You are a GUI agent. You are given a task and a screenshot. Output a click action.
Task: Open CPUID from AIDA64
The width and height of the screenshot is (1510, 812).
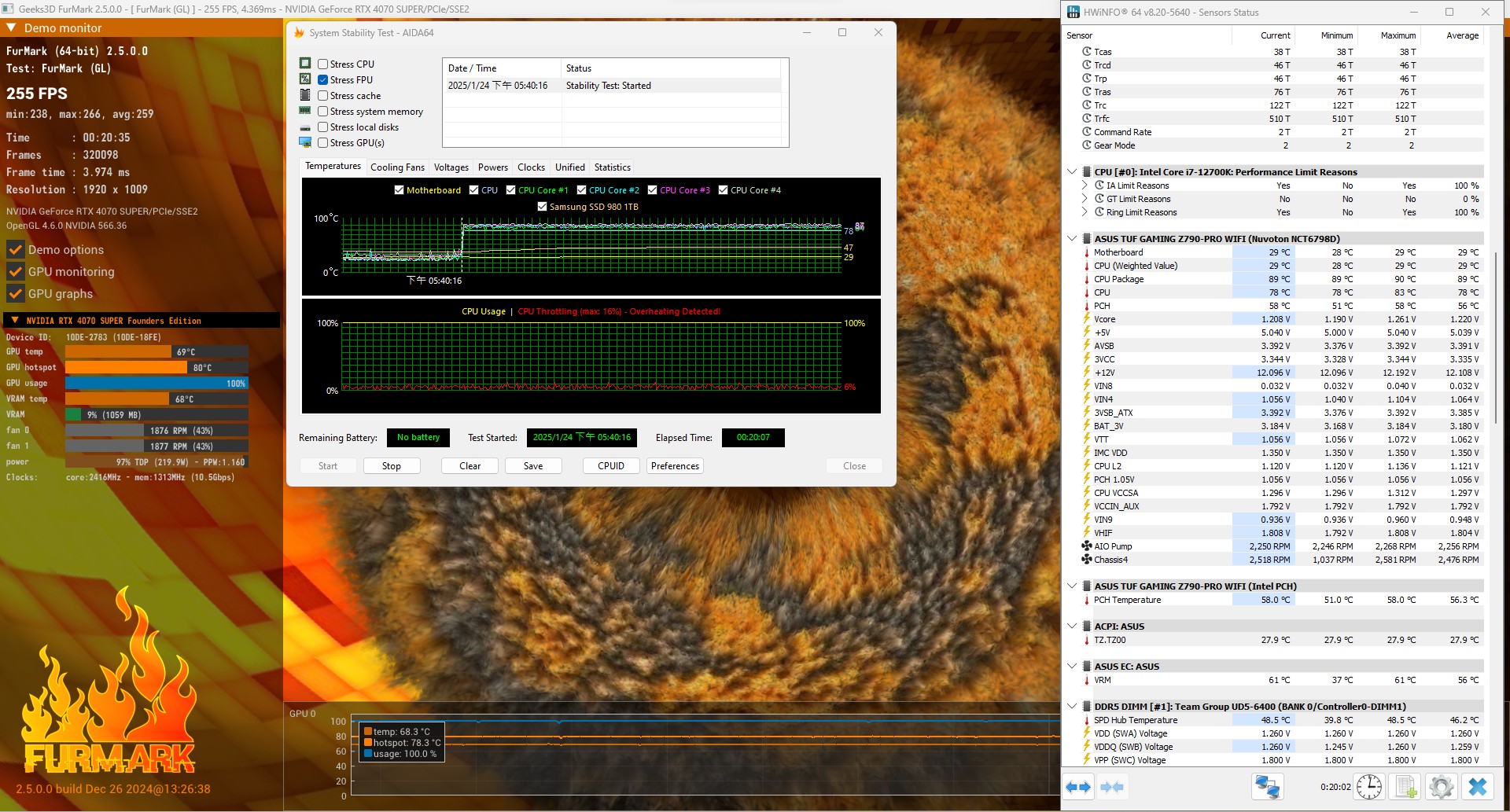(611, 466)
